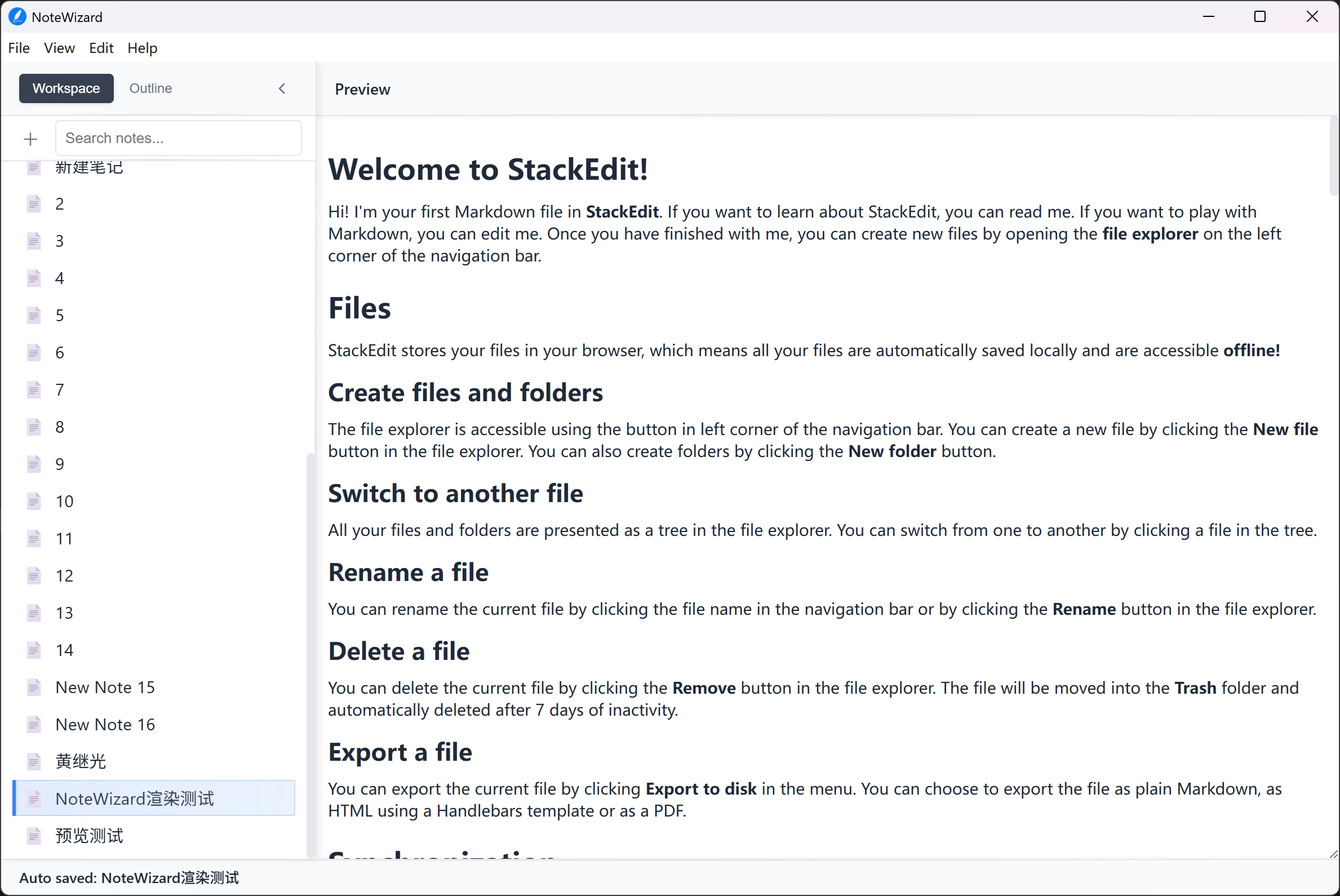Open the note named 5
The height and width of the screenshot is (896, 1340).
point(154,316)
